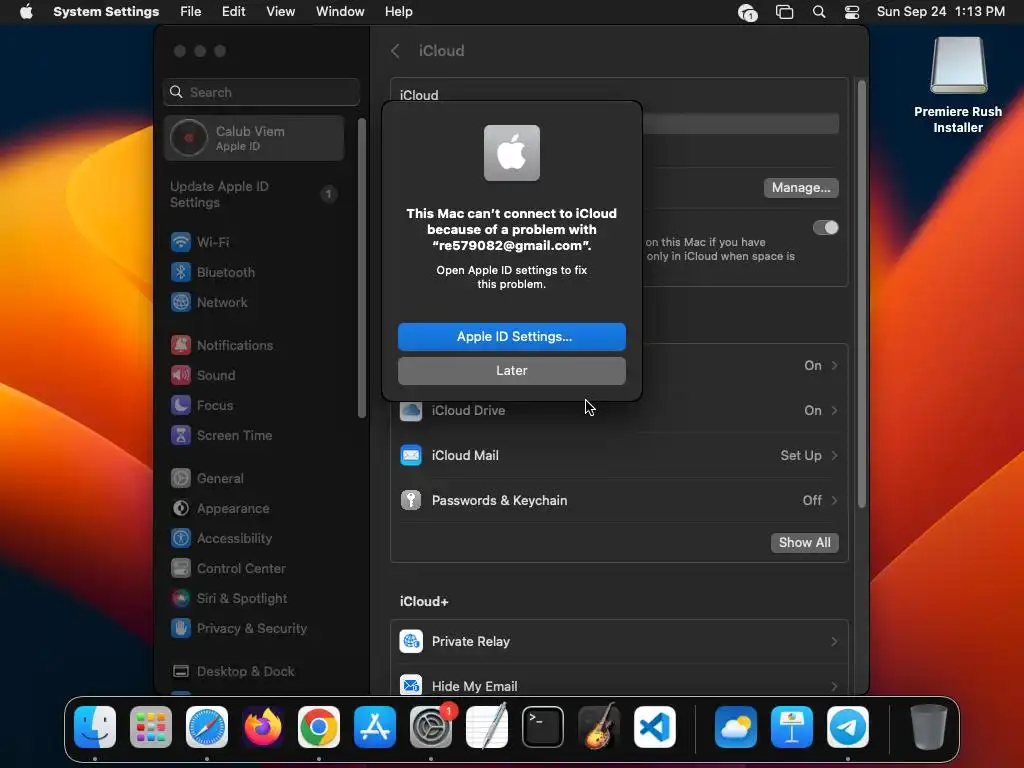Click the Apple ID Settings… button
Screen dimensions: 1024x768
pyautogui.click(x=511, y=336)
